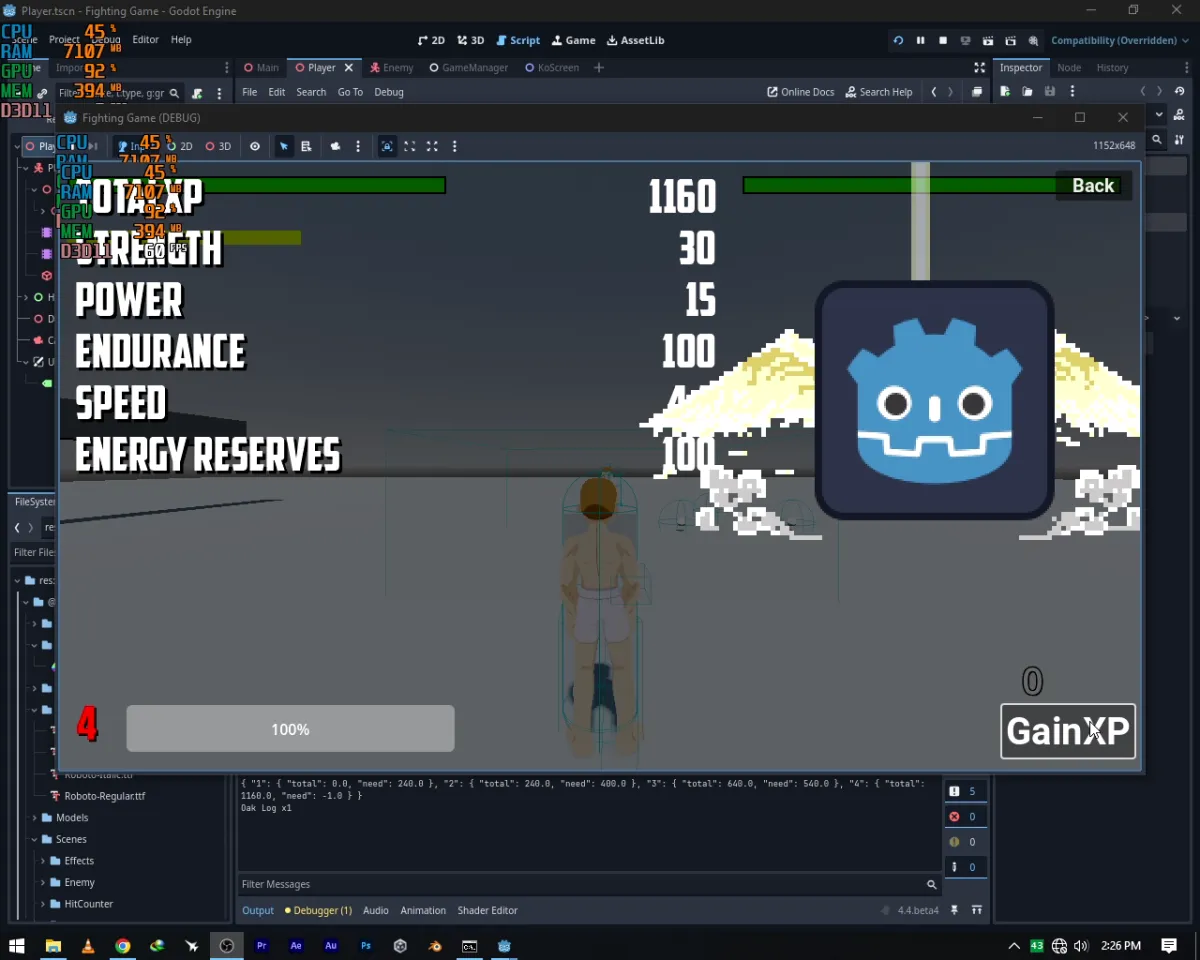Open the script File menu
1200x960 pixels.
pyautogui.click(x=249, y=92)
